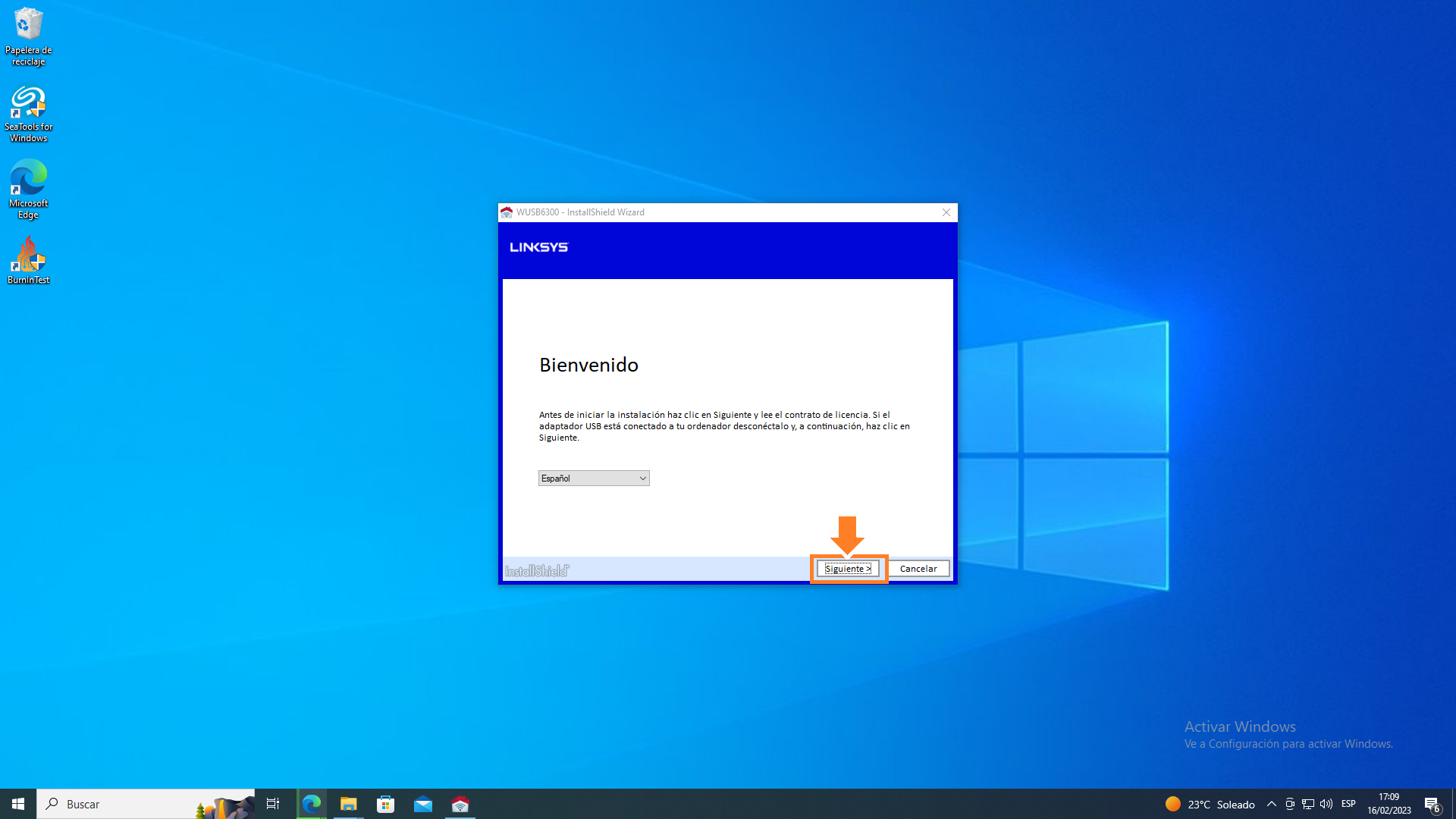Click the Edge icon in taskbar

(x=311, y=804)
